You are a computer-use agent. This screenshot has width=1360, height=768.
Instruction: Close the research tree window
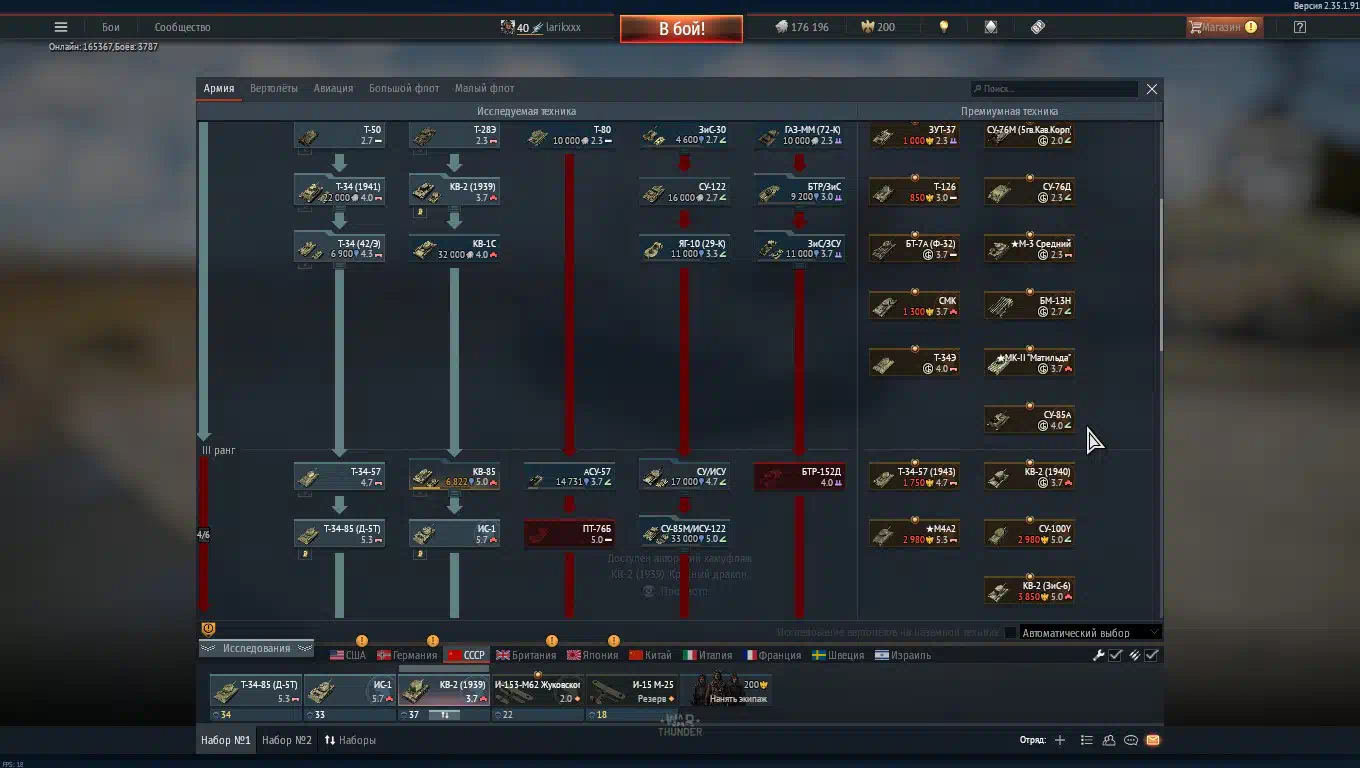[x=1151, y=89]
